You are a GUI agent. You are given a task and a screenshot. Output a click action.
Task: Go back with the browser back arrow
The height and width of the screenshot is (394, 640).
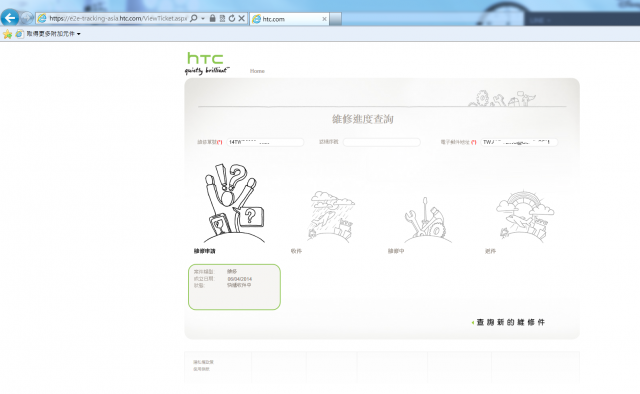[x=10, y=18]
